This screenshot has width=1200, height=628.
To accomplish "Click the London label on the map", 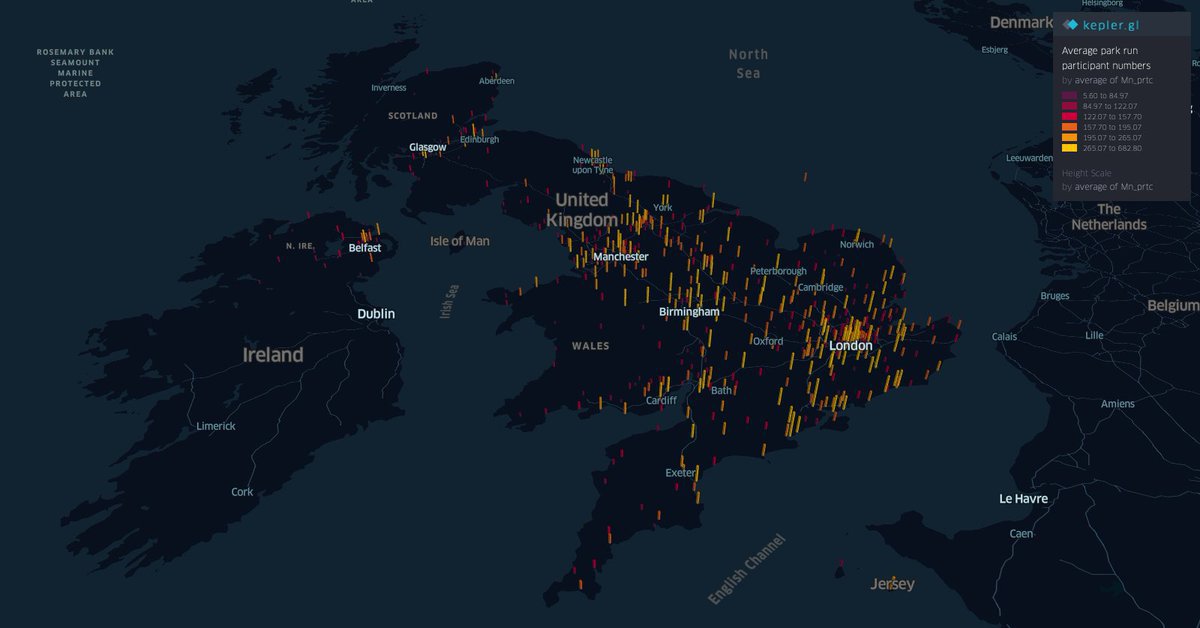I will [850, 346].
